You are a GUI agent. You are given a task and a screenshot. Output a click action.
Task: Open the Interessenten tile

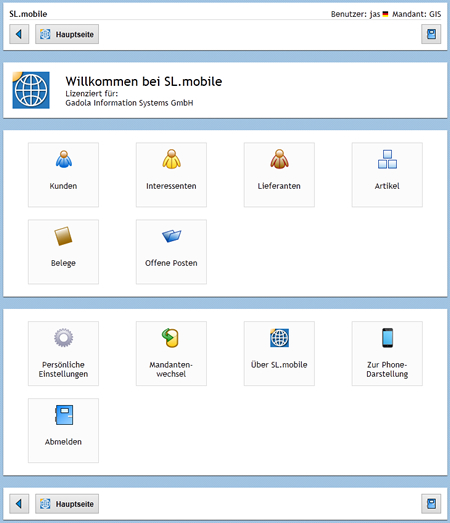(x=171, y=175)
